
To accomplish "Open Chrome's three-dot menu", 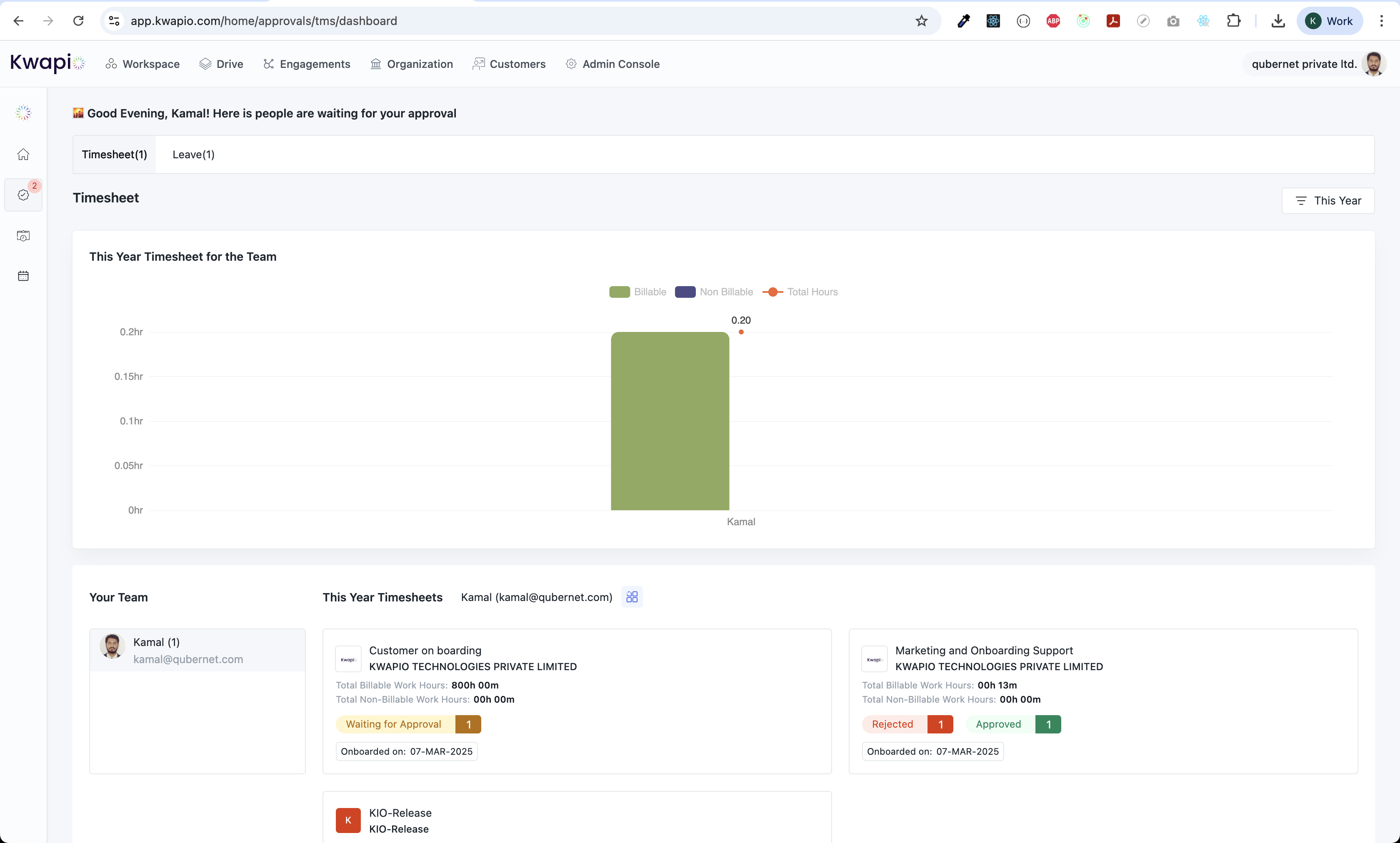I will click(x=1381, y=21).
